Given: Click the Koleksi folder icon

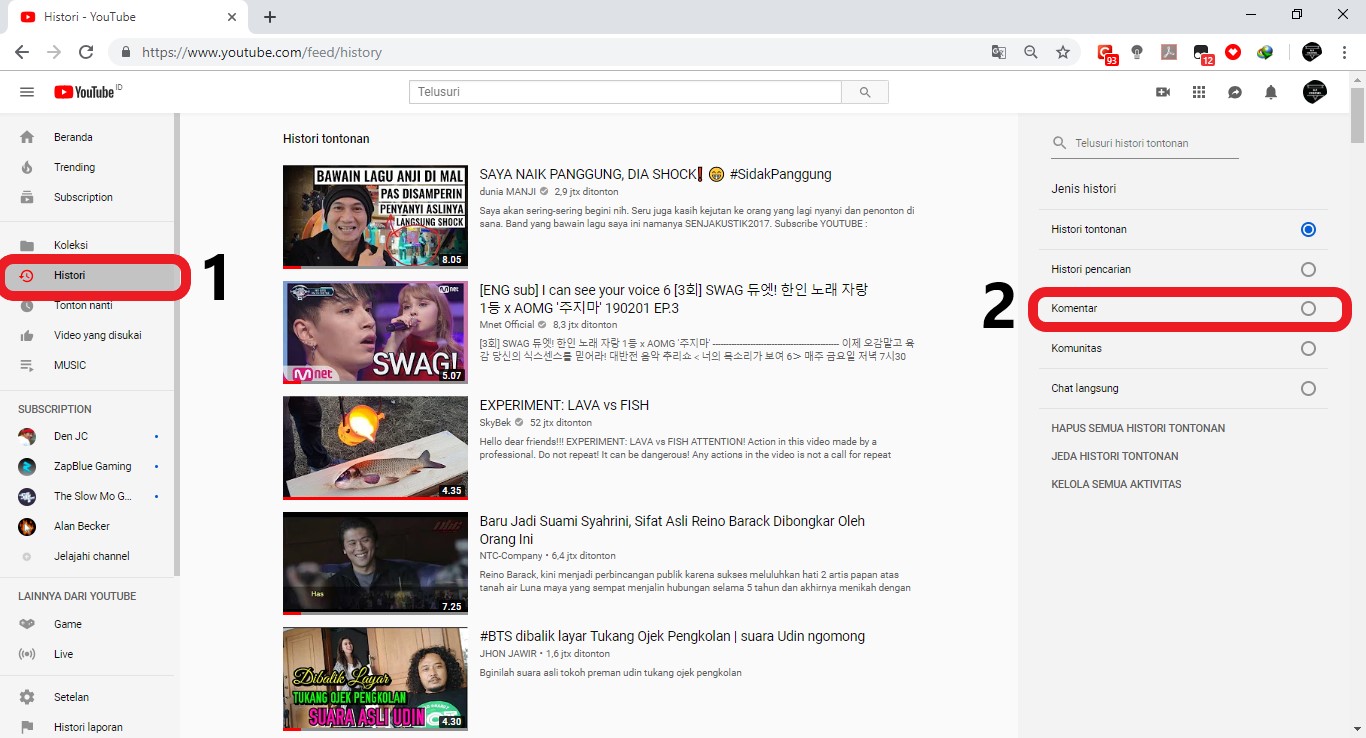Looking at the screenshot, I should coord(27,245).
